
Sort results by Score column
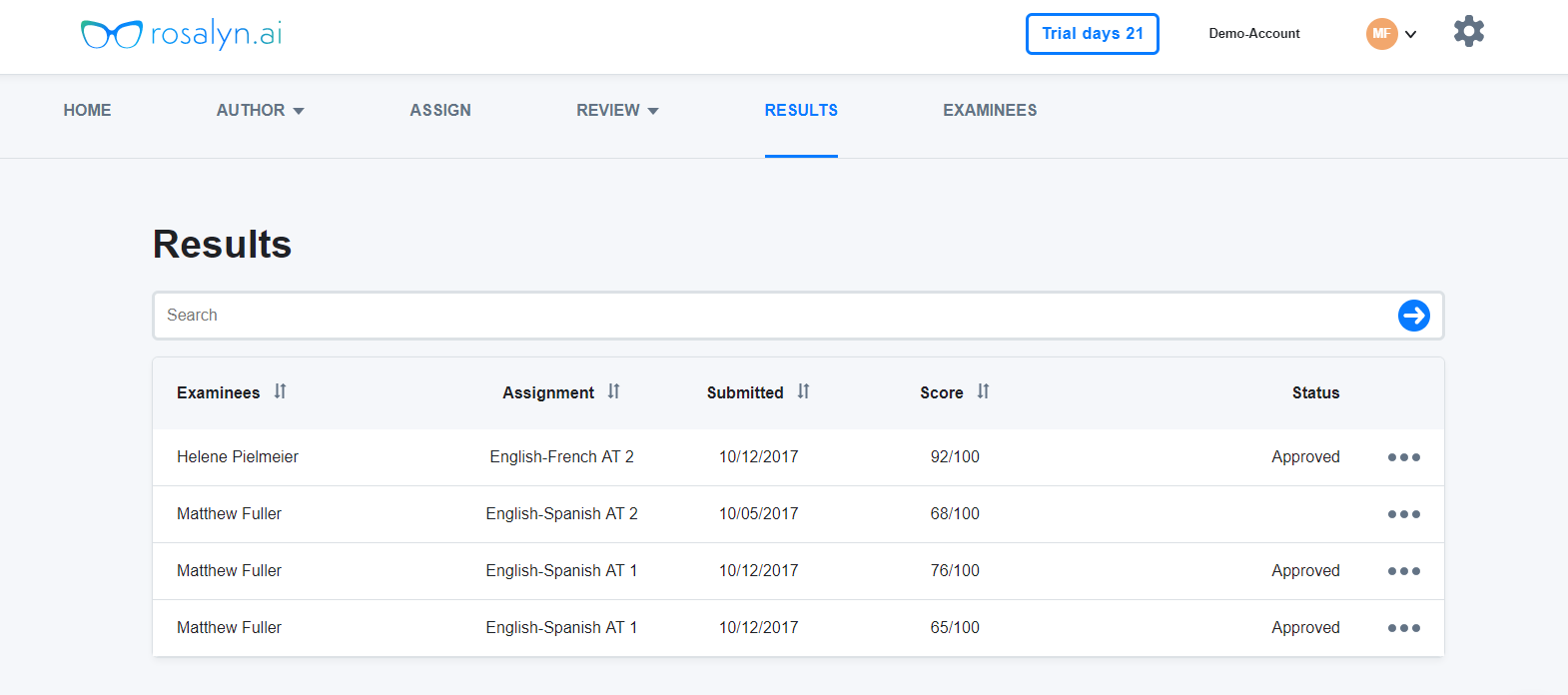[x=983, y=391]
